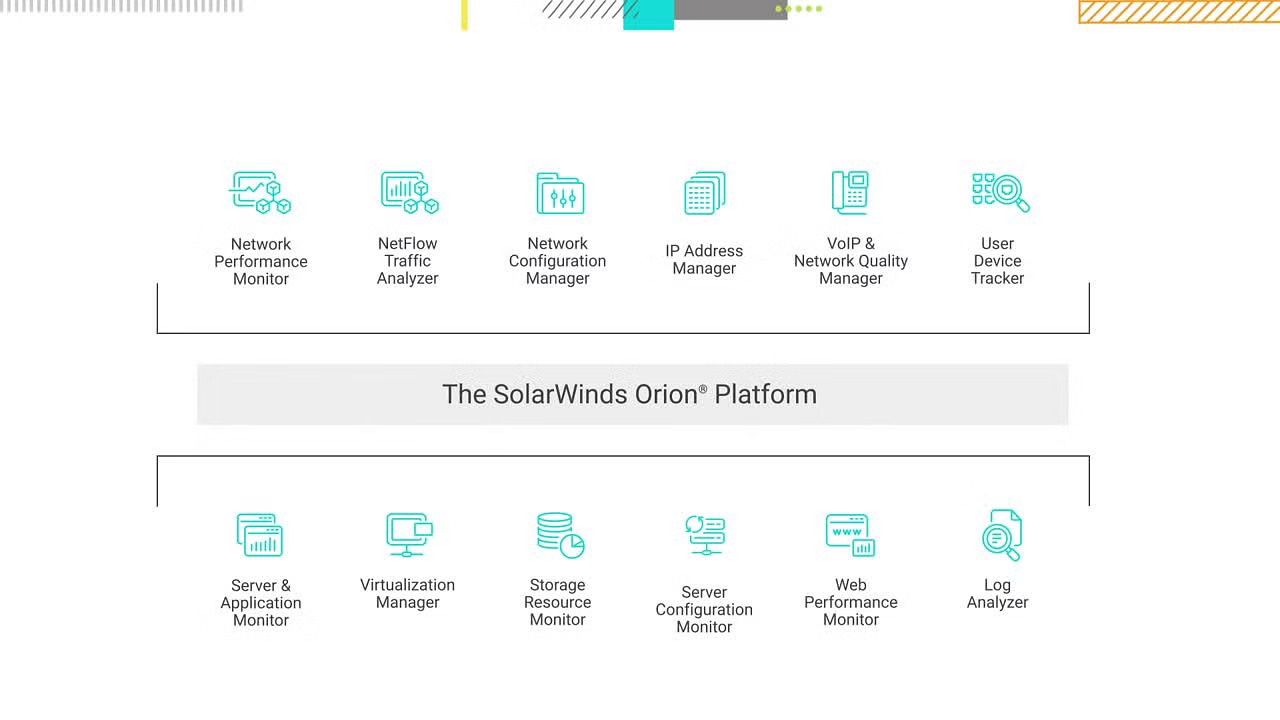Open the Log Analyzer magnifier icon
1280x720 pixels.
coord(1000,535)
